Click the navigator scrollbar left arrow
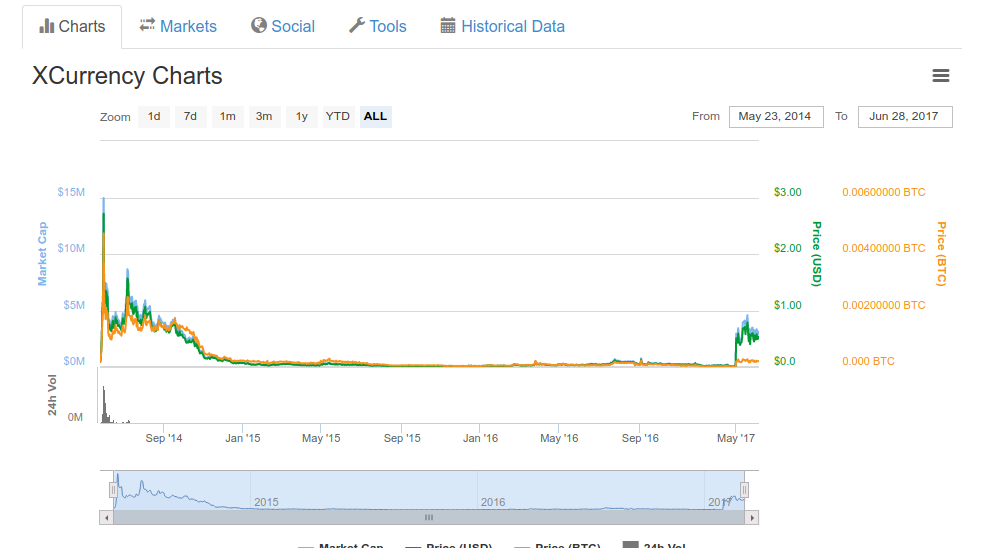The height and width of the screenshot is (548, 984). (107, 518)
